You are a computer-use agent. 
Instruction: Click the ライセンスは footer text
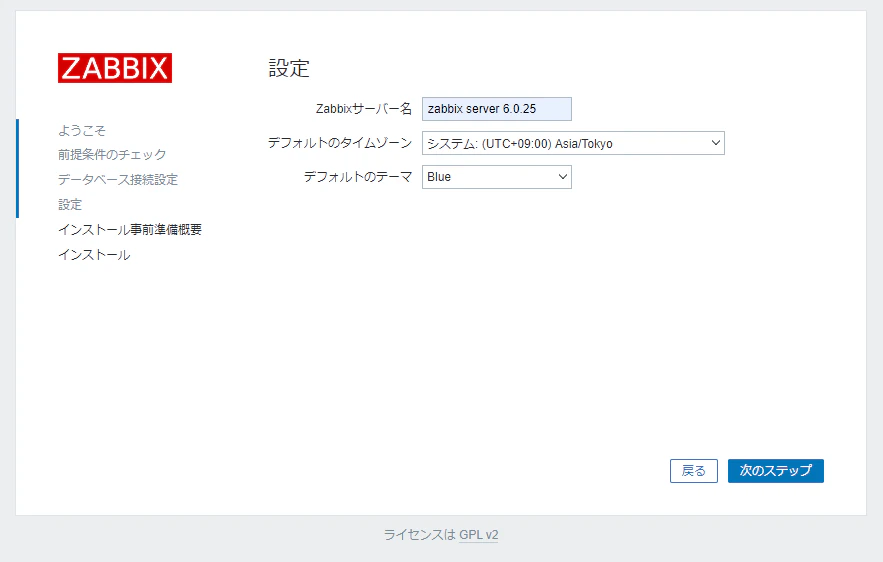coord(420,535)
